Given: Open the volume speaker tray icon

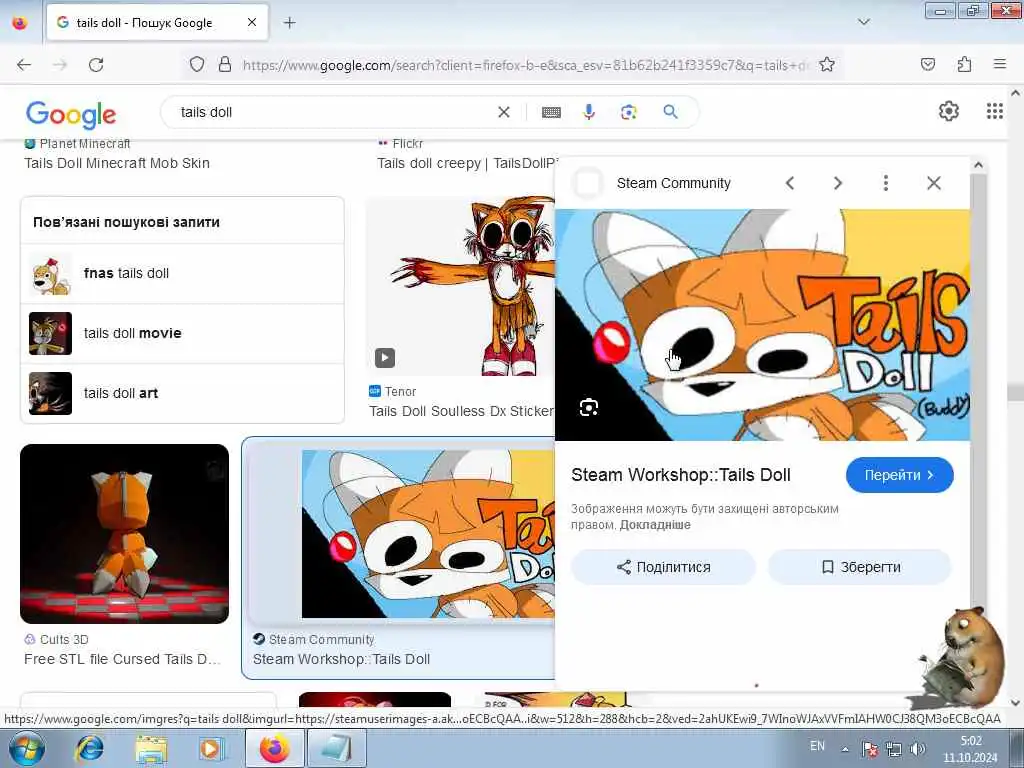Looking at the screenshot, I should coord(918,749).
